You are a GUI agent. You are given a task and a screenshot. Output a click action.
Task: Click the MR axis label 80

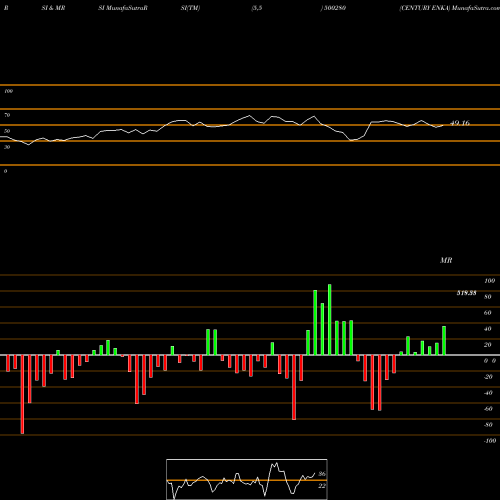click(x=488, y=297)
